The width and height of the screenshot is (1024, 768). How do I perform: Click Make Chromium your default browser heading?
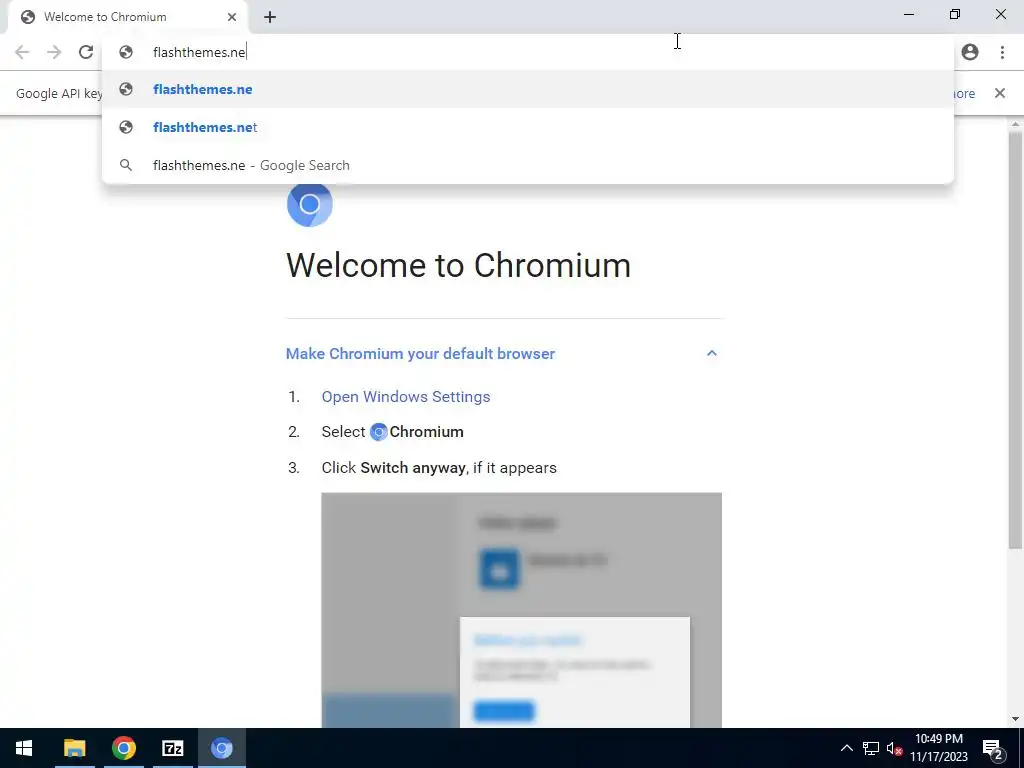(x=421, y=353)
